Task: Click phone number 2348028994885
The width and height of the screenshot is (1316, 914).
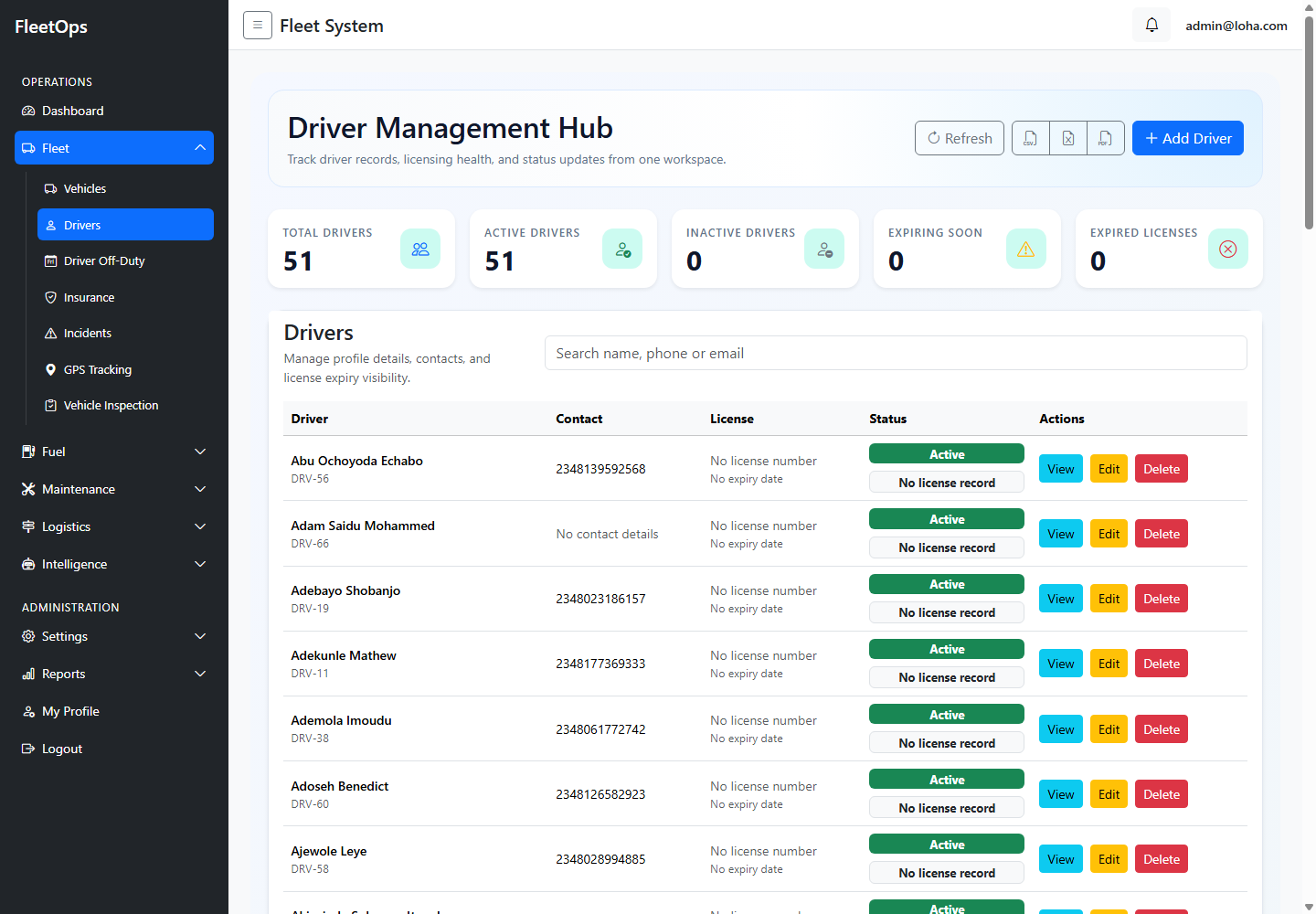Action: pyautogui.click(x=600, y=859)
